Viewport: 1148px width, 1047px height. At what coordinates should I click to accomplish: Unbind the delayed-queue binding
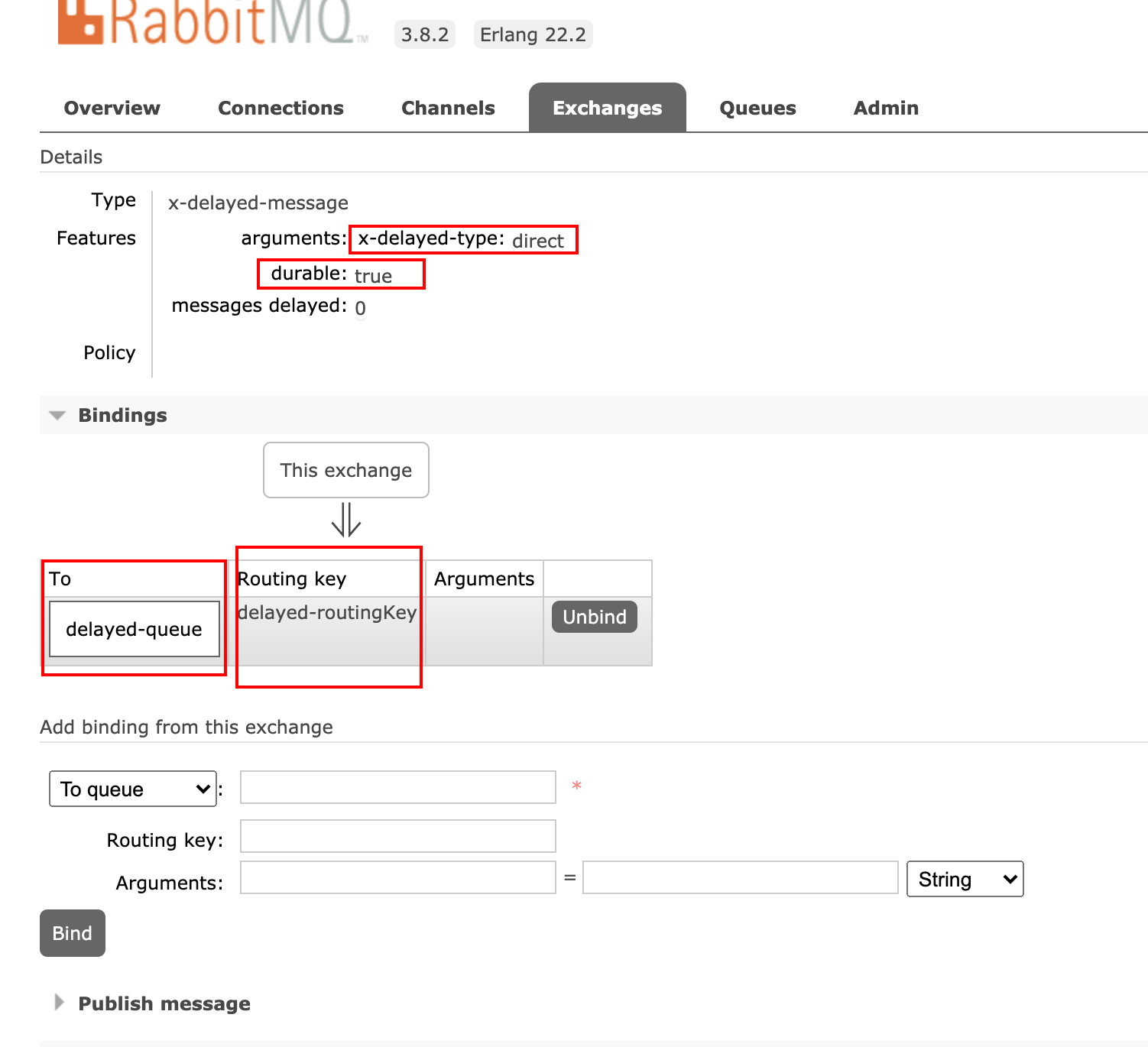click(x=594, y=617)
